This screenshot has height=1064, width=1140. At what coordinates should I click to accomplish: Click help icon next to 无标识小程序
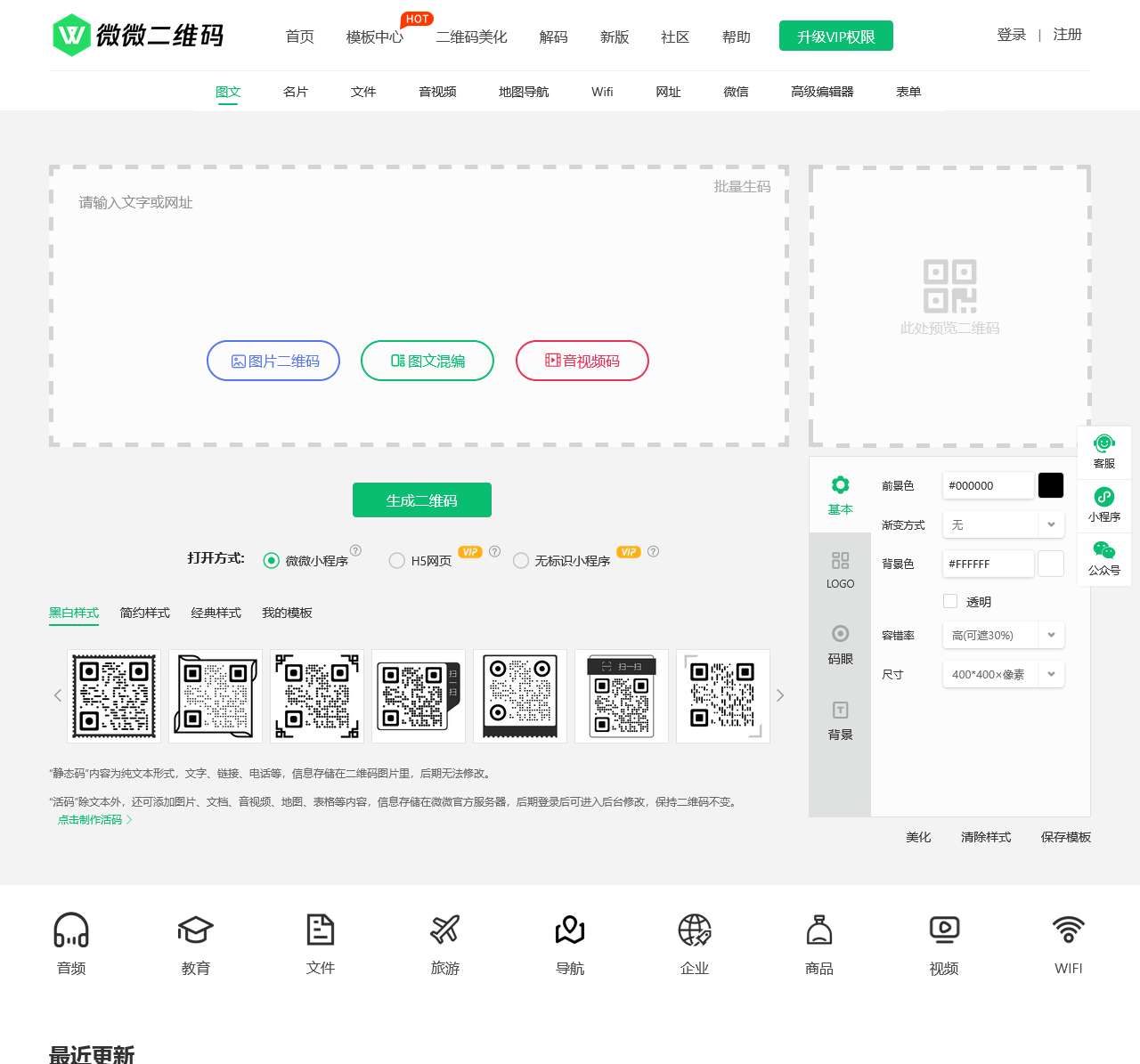(654, 551)
